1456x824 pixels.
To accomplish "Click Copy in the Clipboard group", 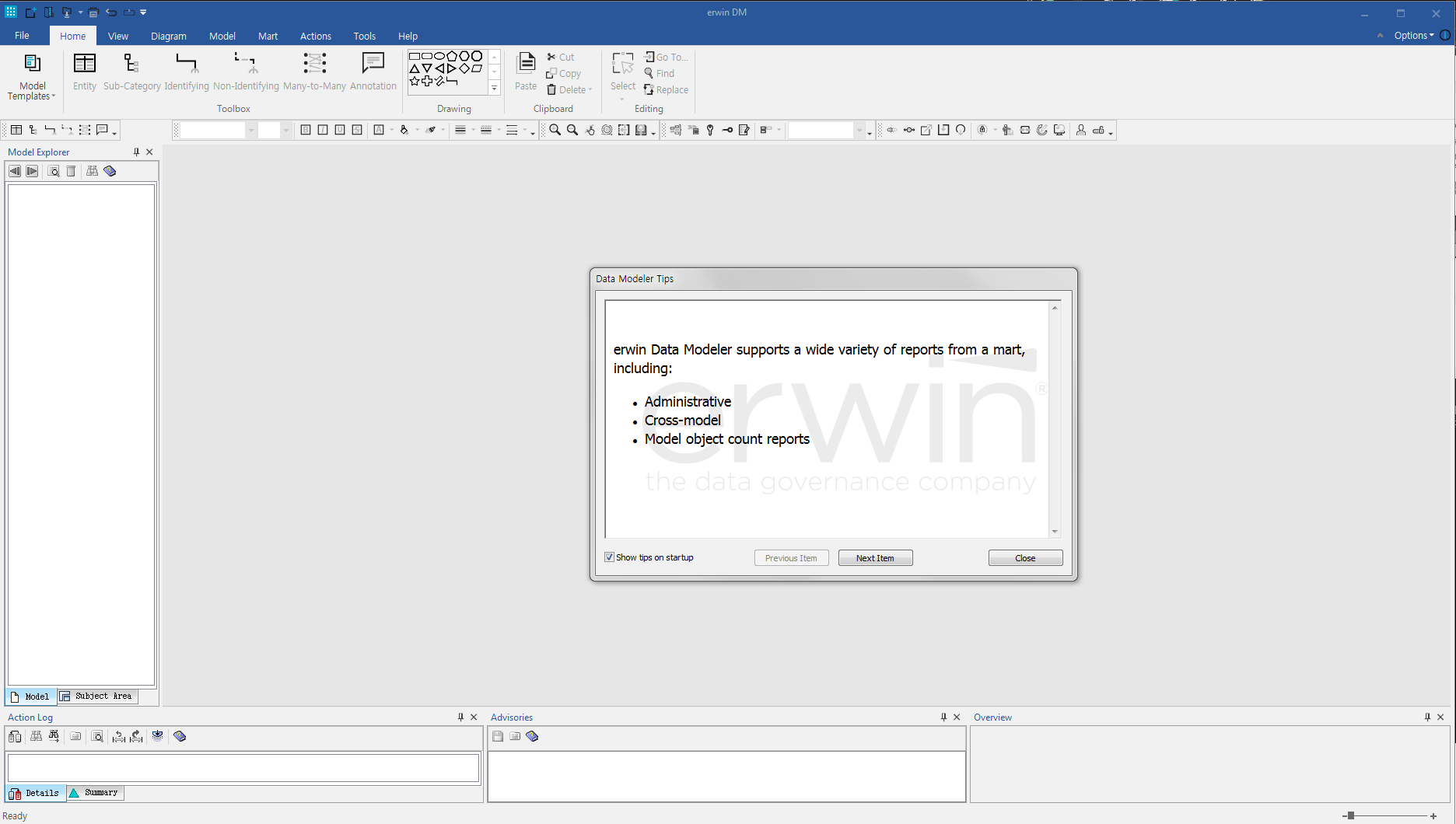I will tap(564, 73).
